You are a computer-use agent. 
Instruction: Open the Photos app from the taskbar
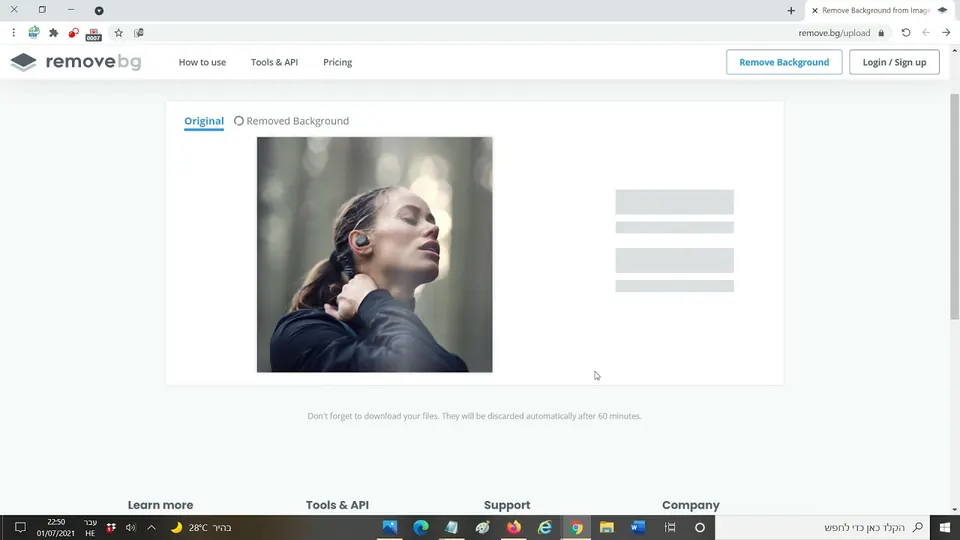[x=389, y=527]
